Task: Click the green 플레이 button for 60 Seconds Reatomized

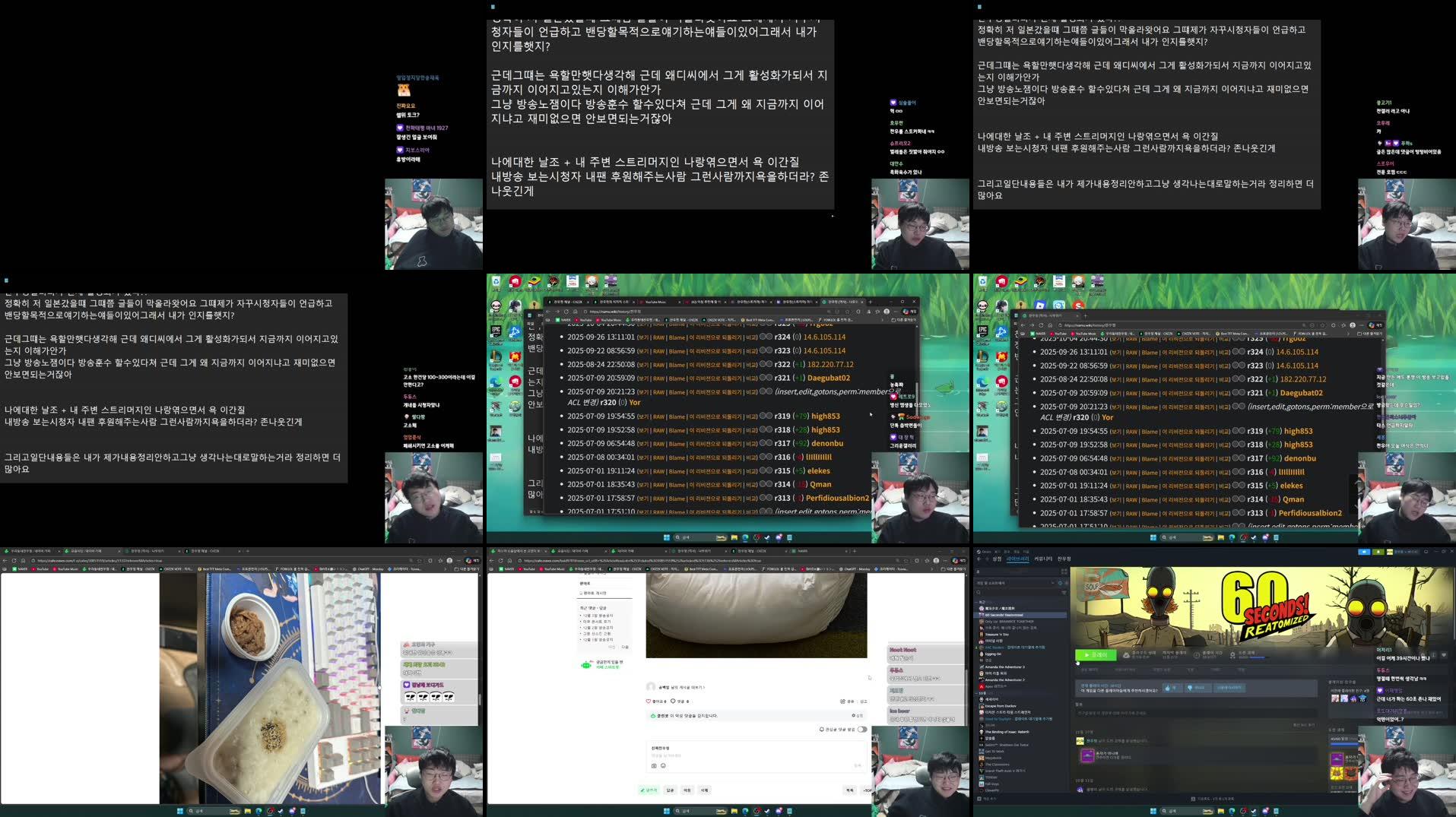Action: click(x=1095, y=655)
